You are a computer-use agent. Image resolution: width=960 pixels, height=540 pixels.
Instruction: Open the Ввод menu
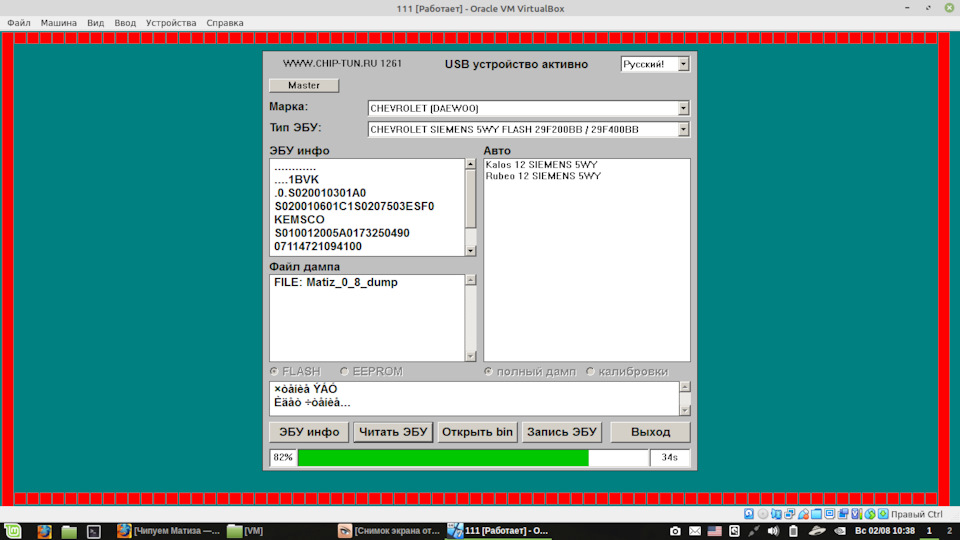click(125, 23)
